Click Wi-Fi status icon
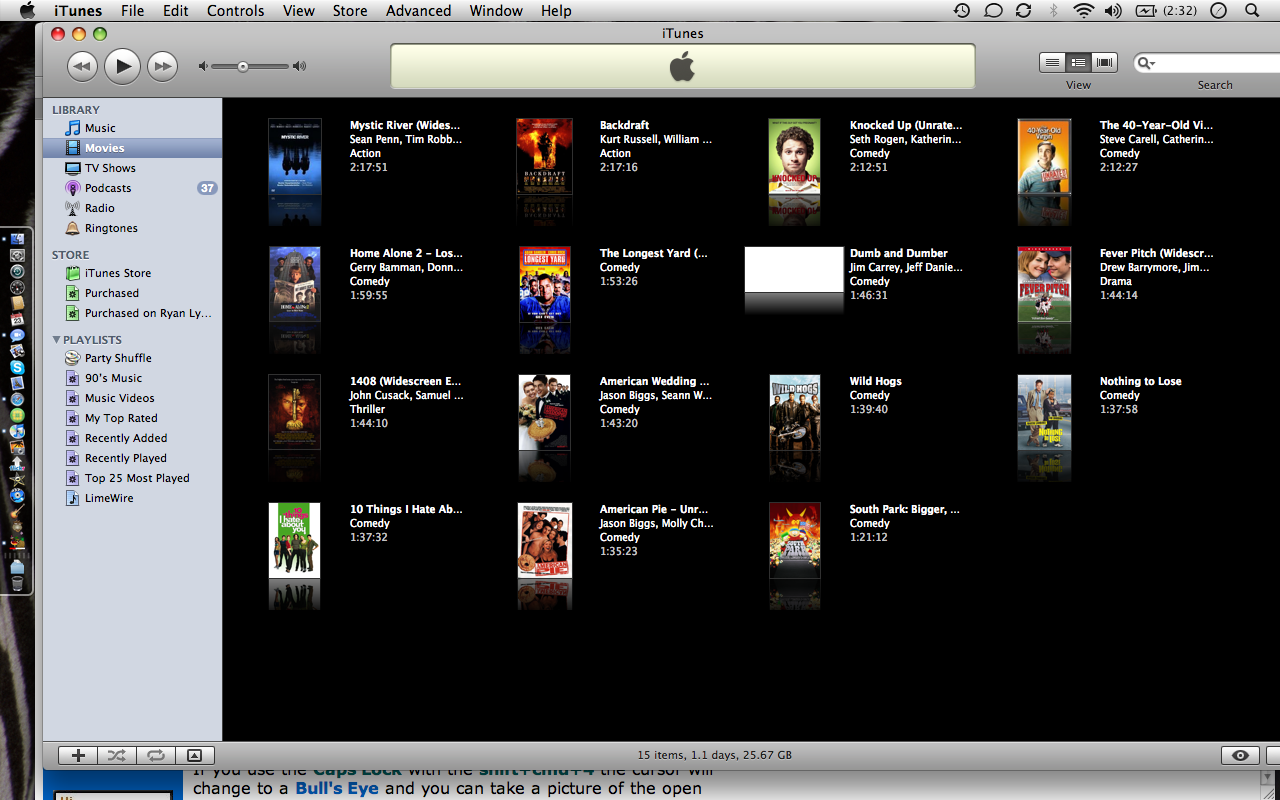 (x=1083, y=11)
